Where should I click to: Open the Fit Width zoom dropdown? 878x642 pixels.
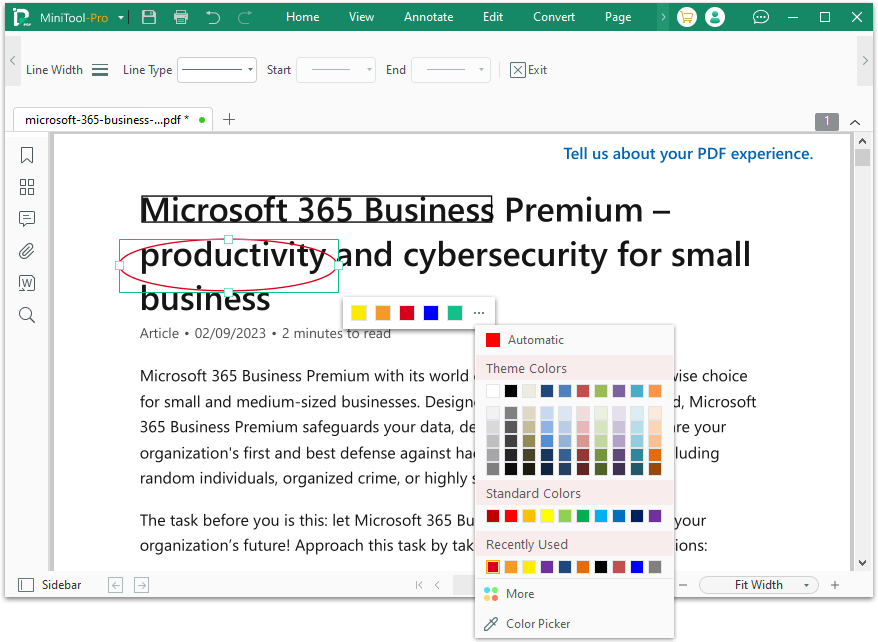pyautogui.click(x=759, y=585)
